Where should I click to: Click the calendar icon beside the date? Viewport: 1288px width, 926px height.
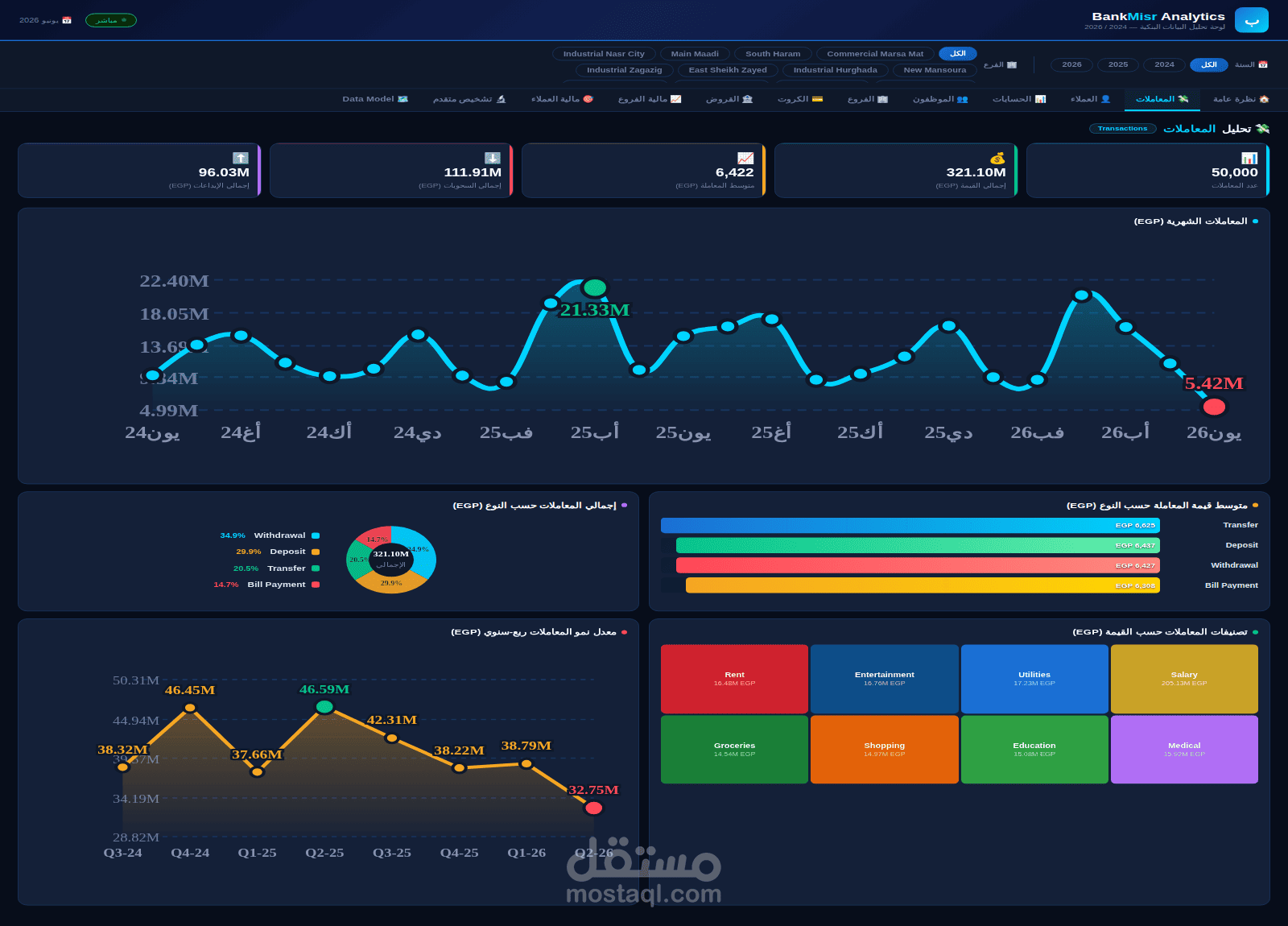pyautogui.click(x=67, y=20)
